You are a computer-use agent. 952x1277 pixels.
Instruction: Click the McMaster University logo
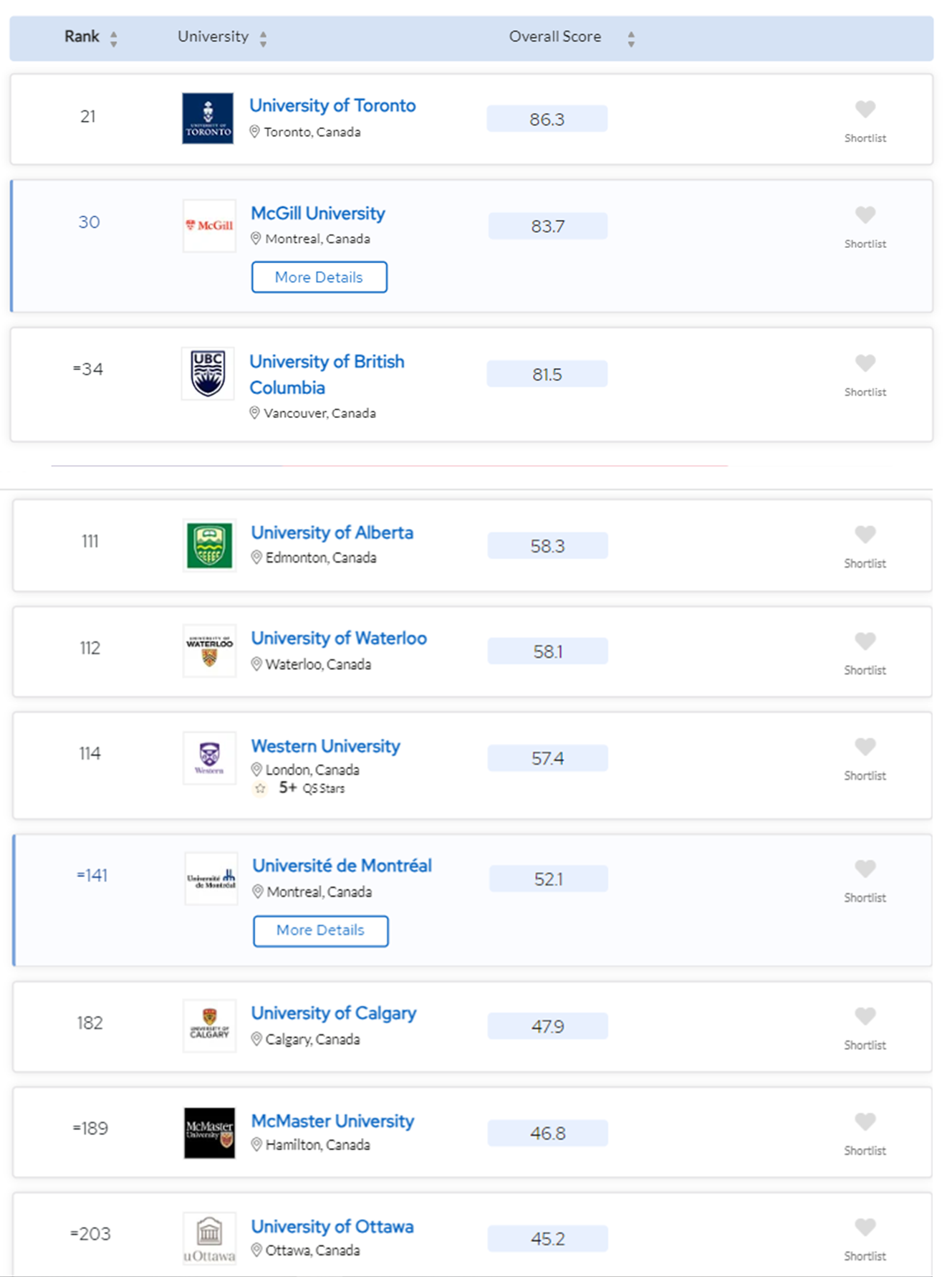[x=209, y=1133]
